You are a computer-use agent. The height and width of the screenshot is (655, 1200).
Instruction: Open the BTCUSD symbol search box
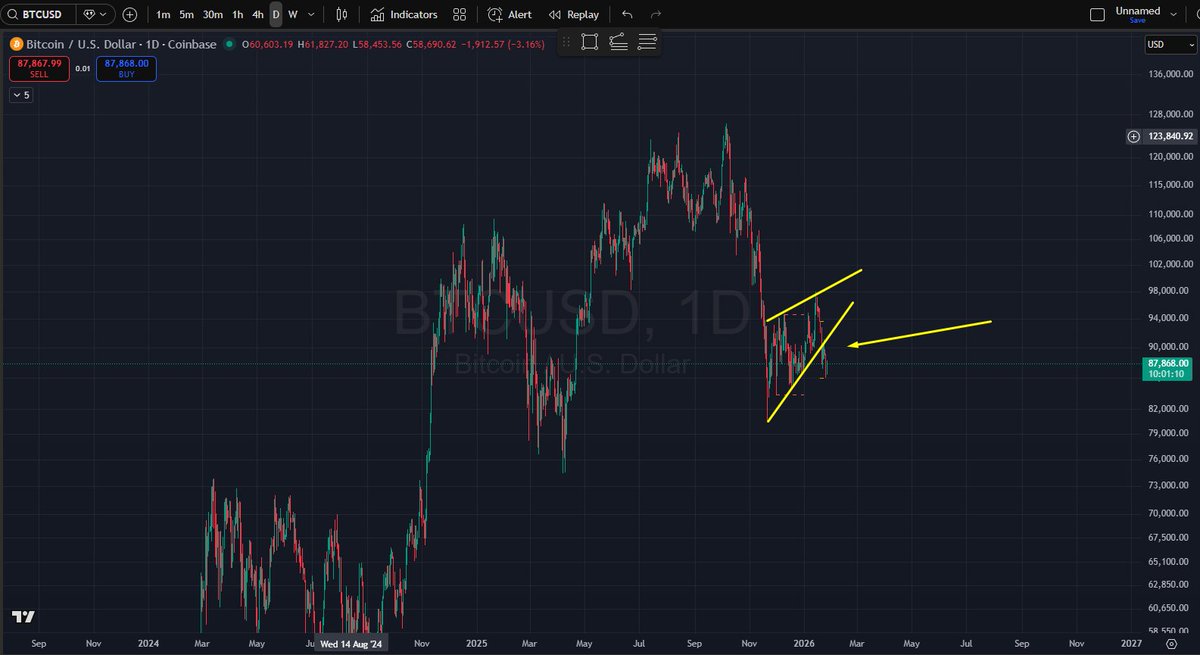point(40,15)
